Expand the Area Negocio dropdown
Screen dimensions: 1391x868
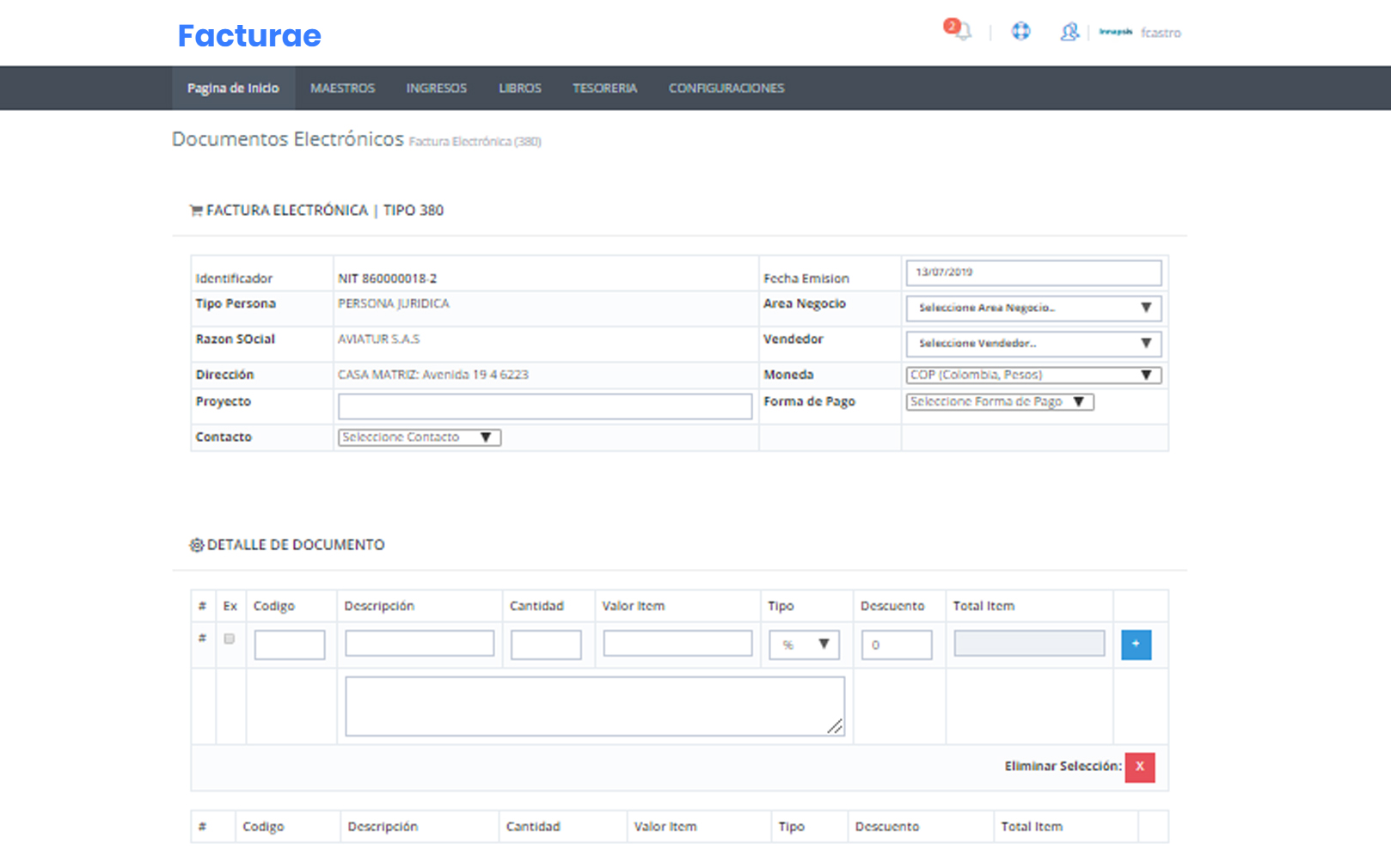point(1033,308)
